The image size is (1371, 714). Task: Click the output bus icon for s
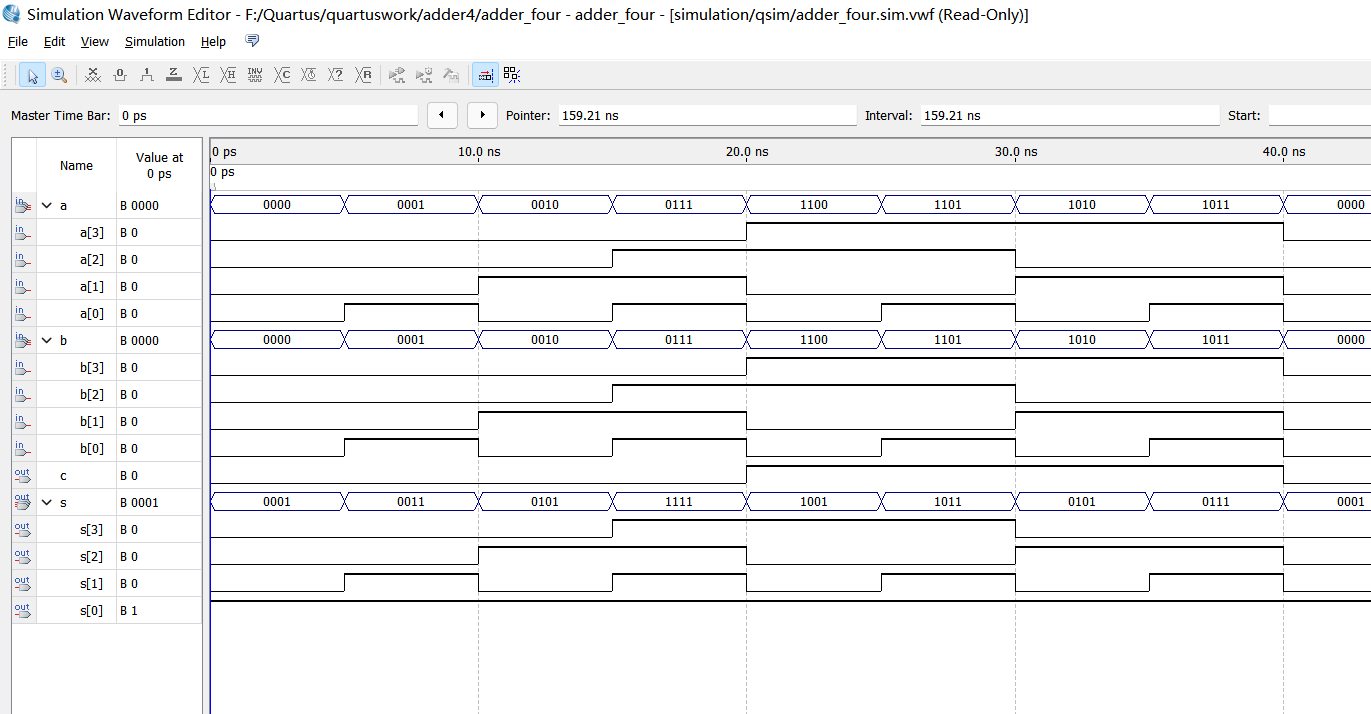point(23,502)
